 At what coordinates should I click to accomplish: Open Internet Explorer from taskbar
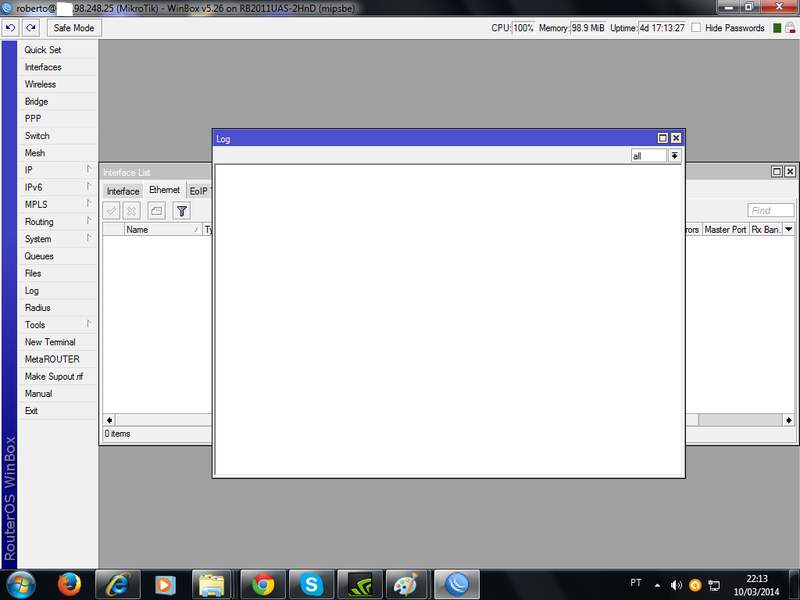(117, 585)
